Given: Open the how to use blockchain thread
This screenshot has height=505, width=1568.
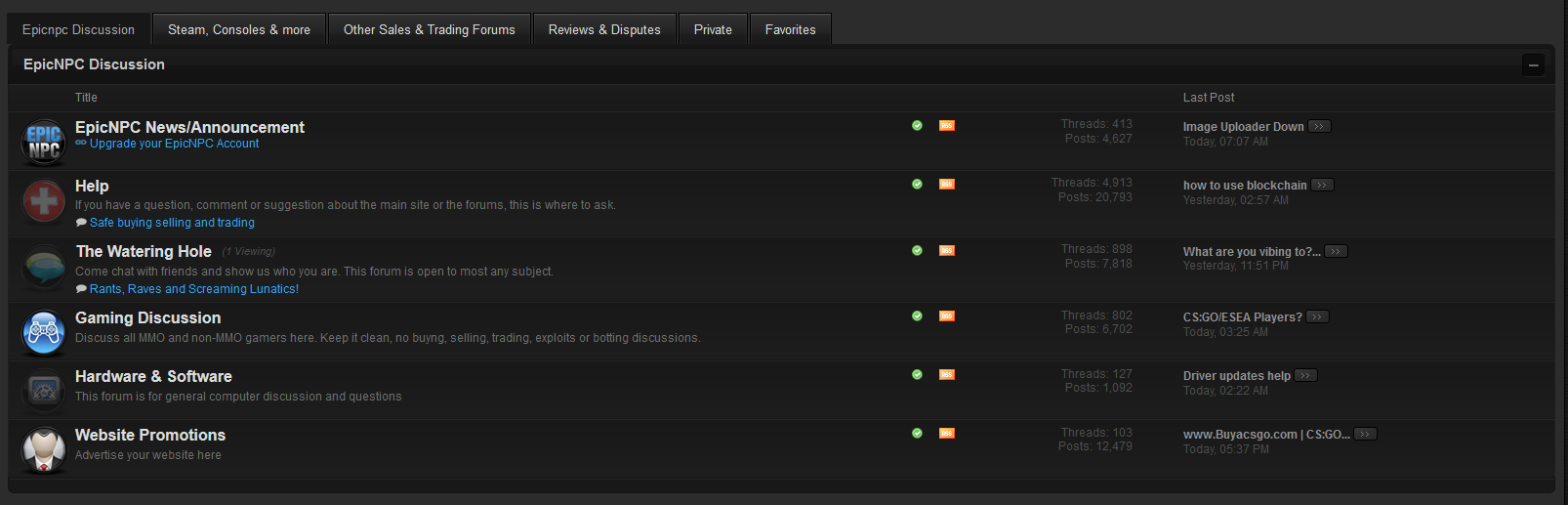Looking at the screenshot, I should click(x=1245, y=186).
